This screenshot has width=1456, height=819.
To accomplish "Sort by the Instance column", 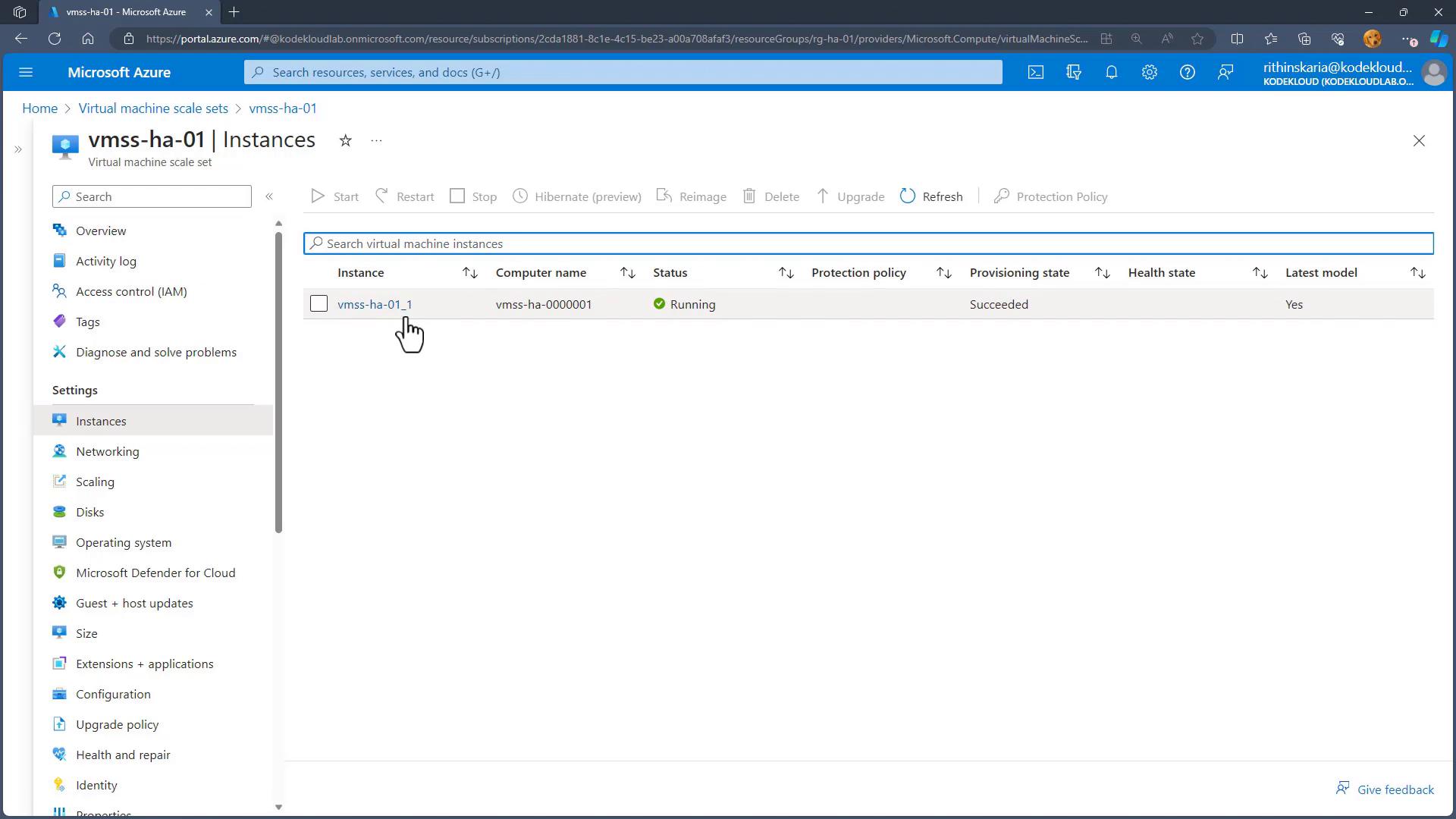I will pyautogui.click(x=470, y=273).
